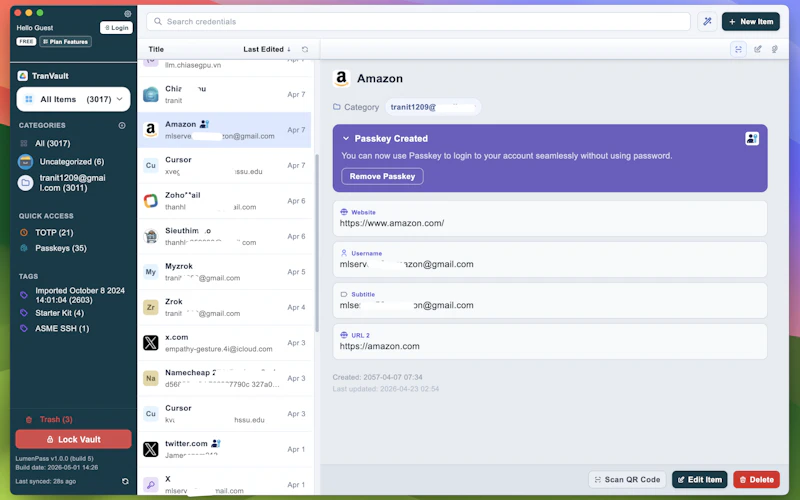Click the edit pencil icon in detail toolbar
The width and height of the screenshot is (800, 500).
point(758,49)
